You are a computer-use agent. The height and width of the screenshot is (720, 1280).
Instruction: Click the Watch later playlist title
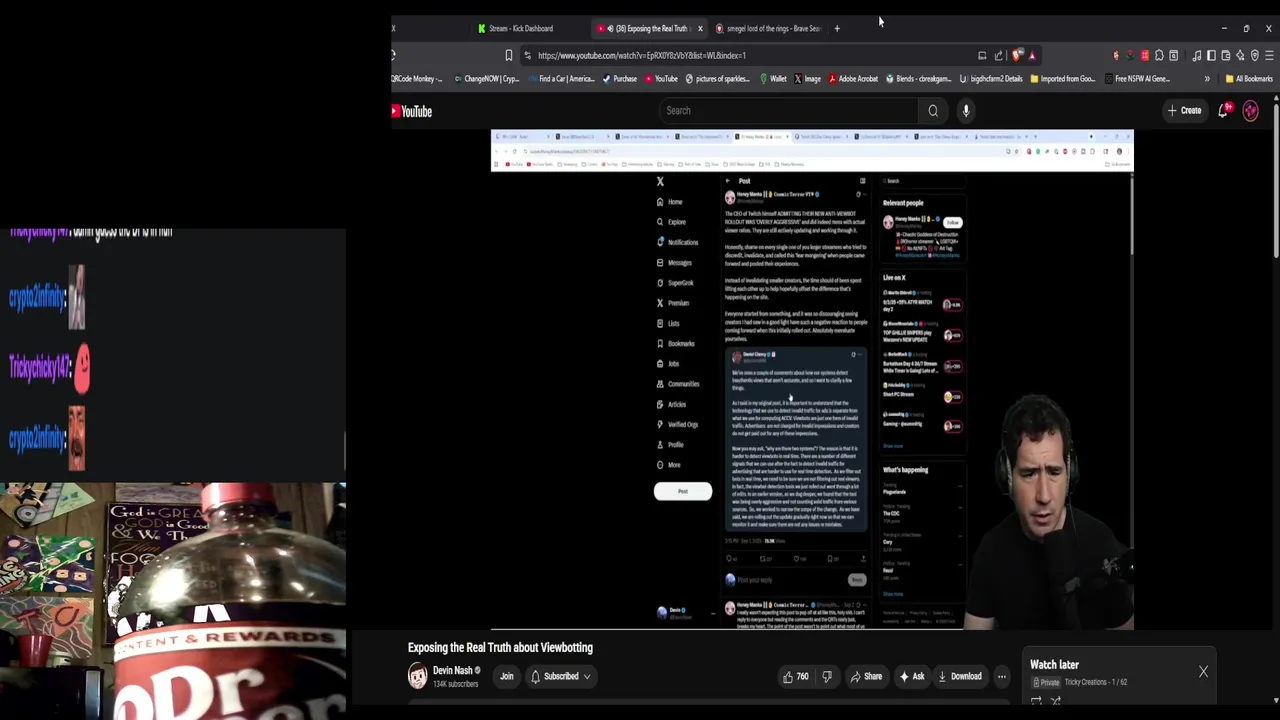point(1054,665)
